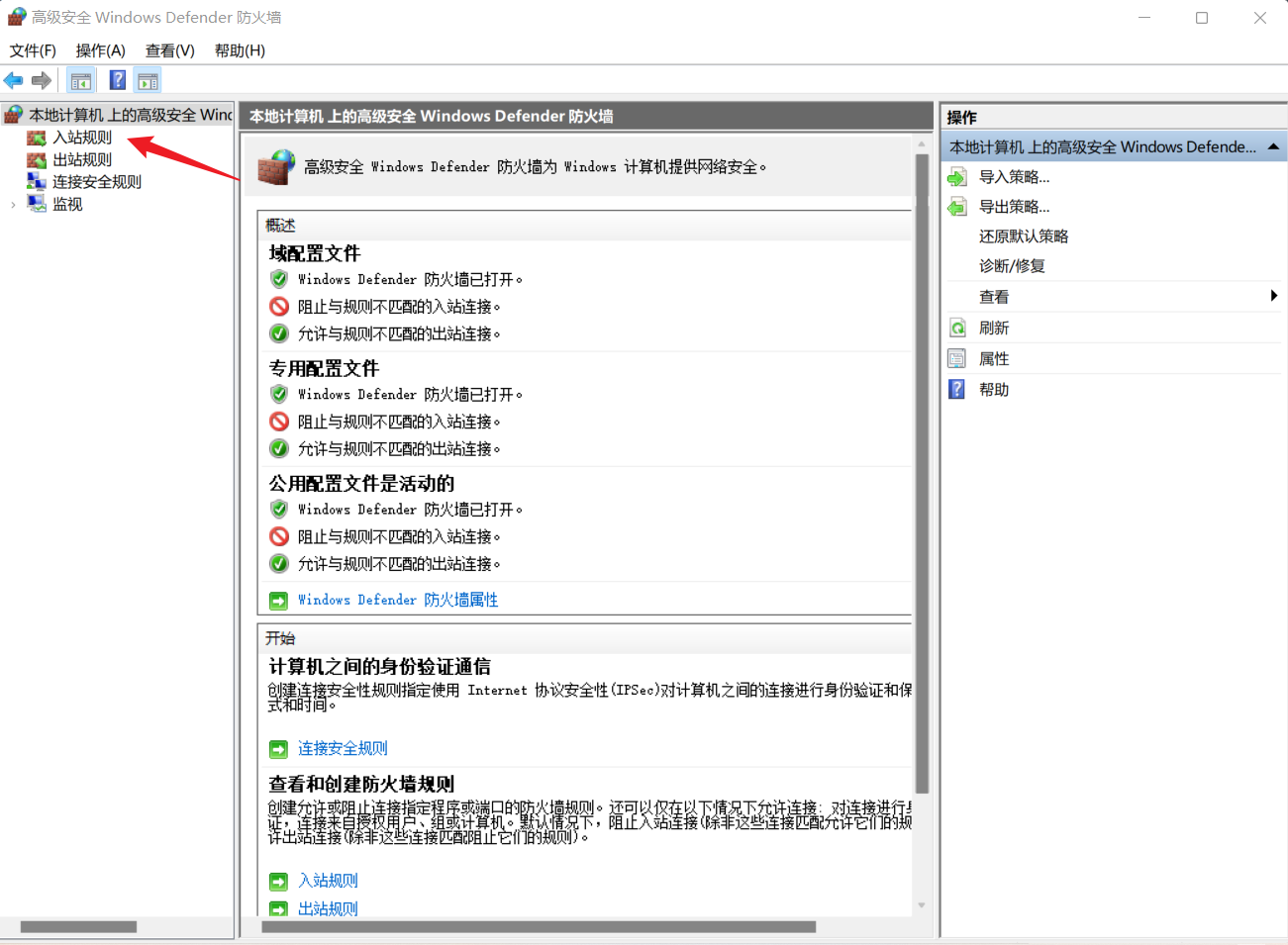Viewport: 1288px width, 945px height.
Task: Click the 导出策略 green arrow icon
Action: click(x=957, y=207)
